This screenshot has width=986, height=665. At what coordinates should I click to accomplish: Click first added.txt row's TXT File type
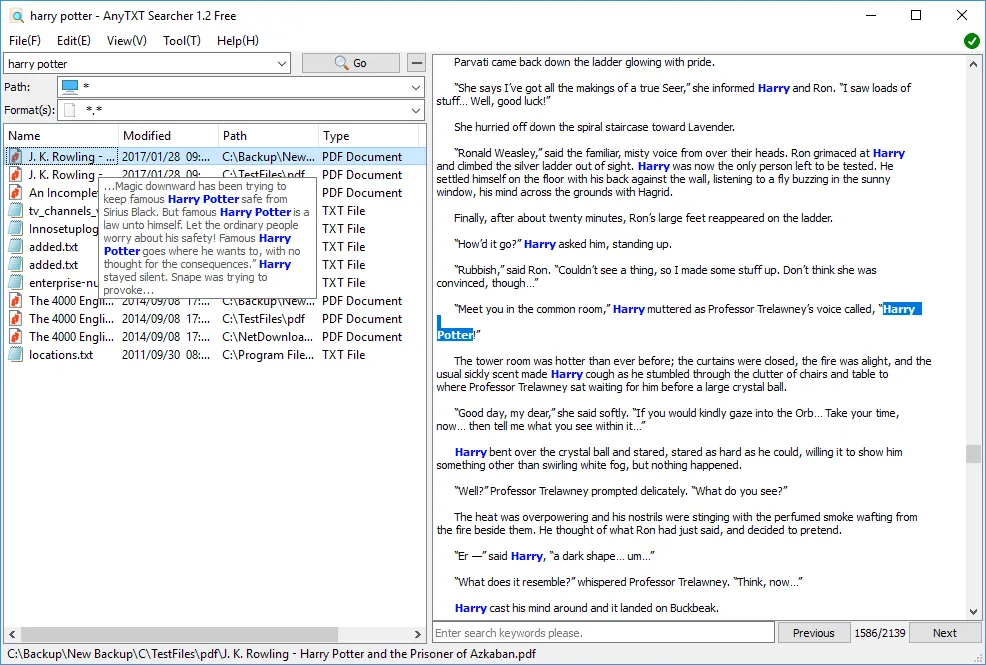pos(343,247)
